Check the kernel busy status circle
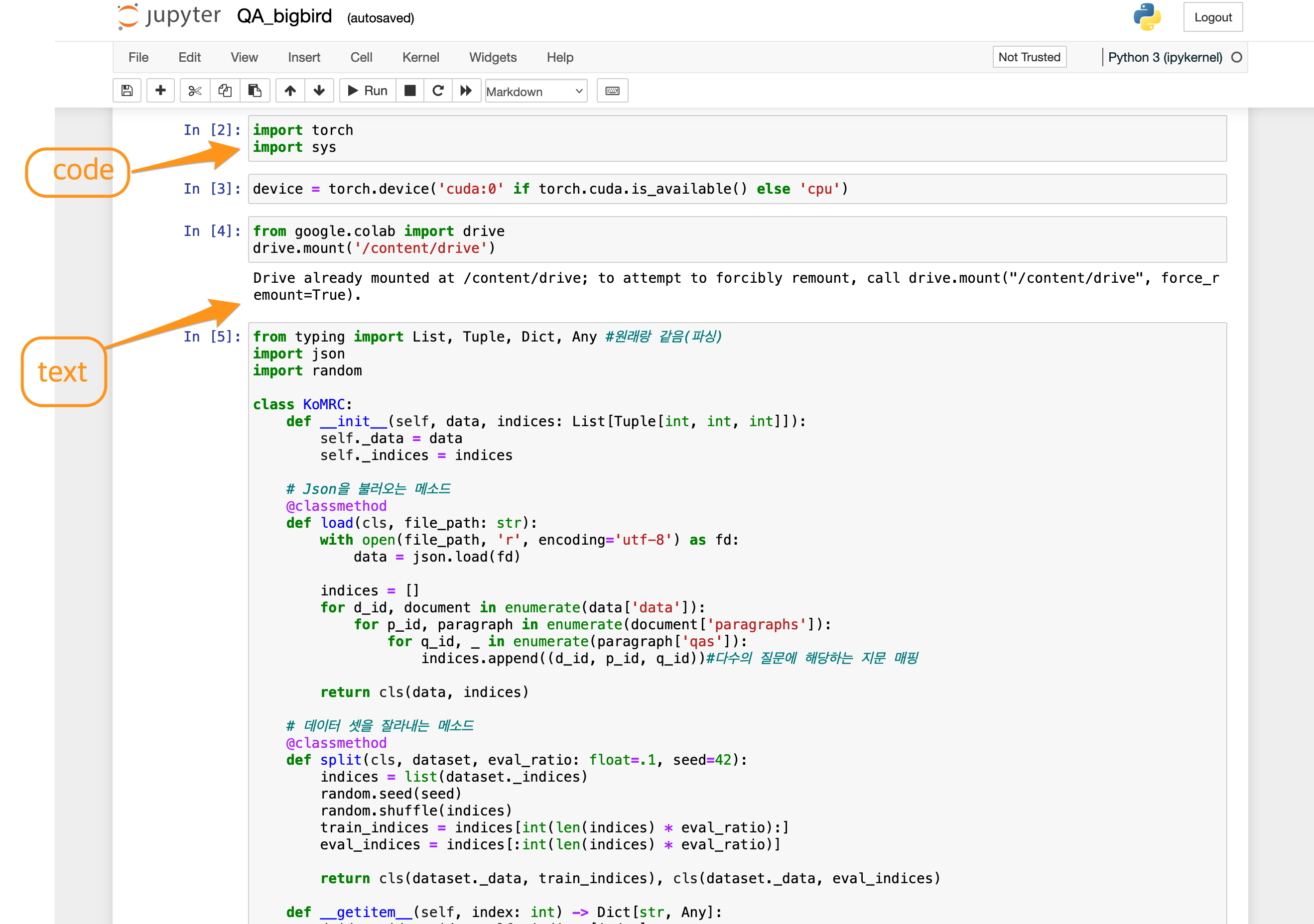 1236,57
